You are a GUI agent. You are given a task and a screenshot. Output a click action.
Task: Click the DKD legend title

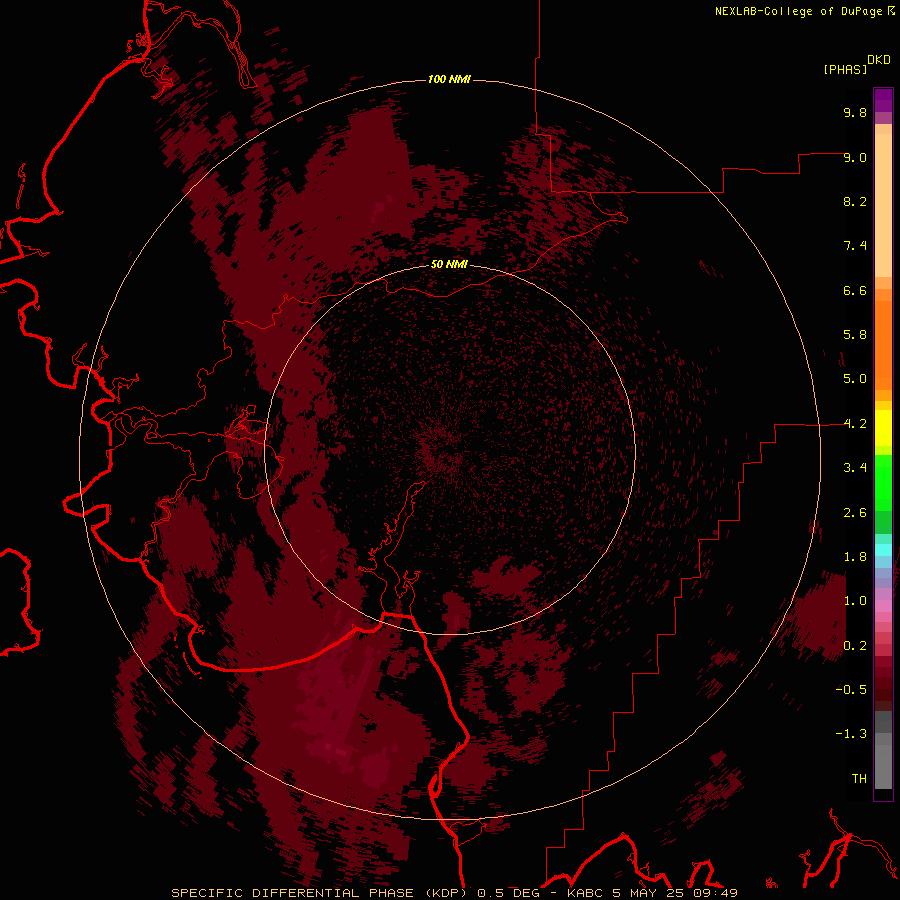tap(878, 60)
